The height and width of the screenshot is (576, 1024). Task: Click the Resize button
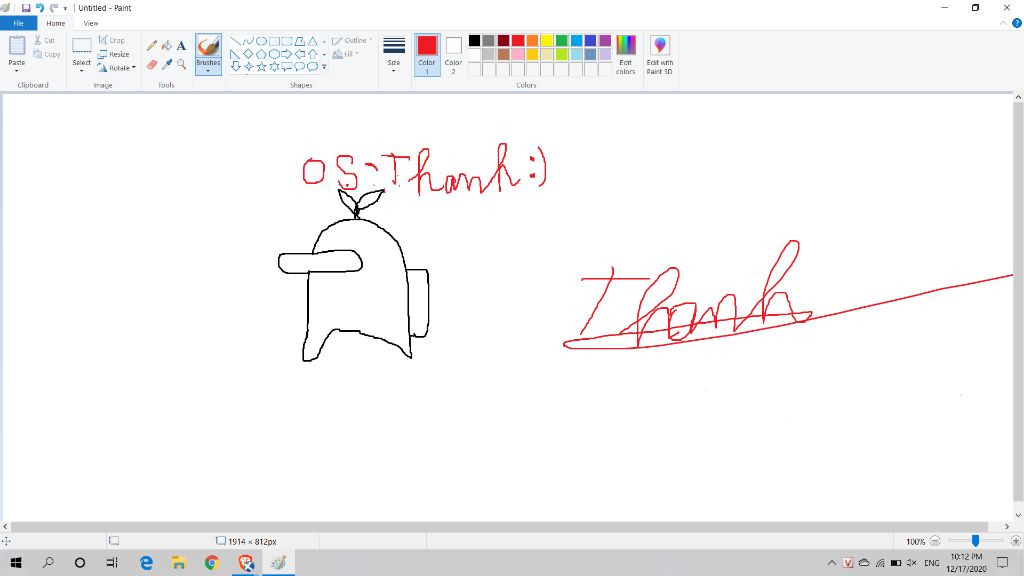click(x=114, y=54)
